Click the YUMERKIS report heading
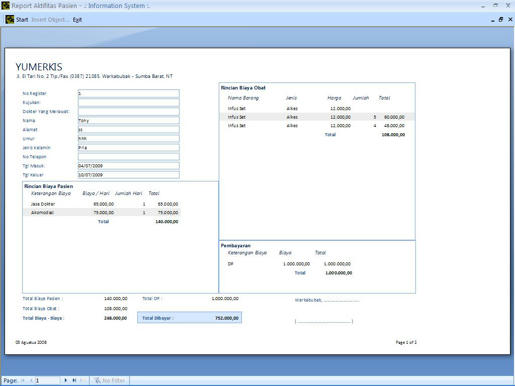515x386 pixels. click(x=39, y=67)
